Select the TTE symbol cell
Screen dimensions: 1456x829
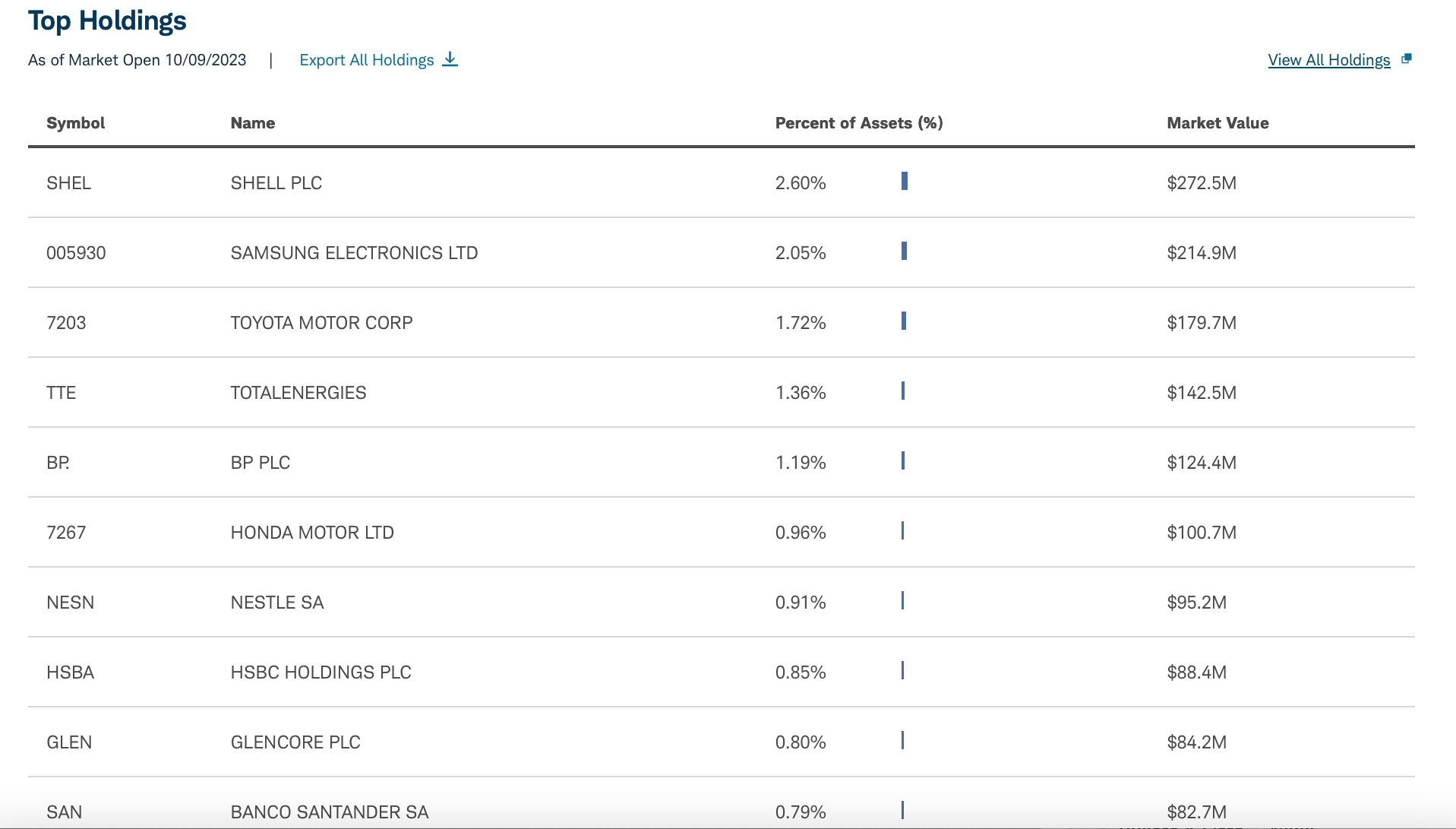click(61, 393)
